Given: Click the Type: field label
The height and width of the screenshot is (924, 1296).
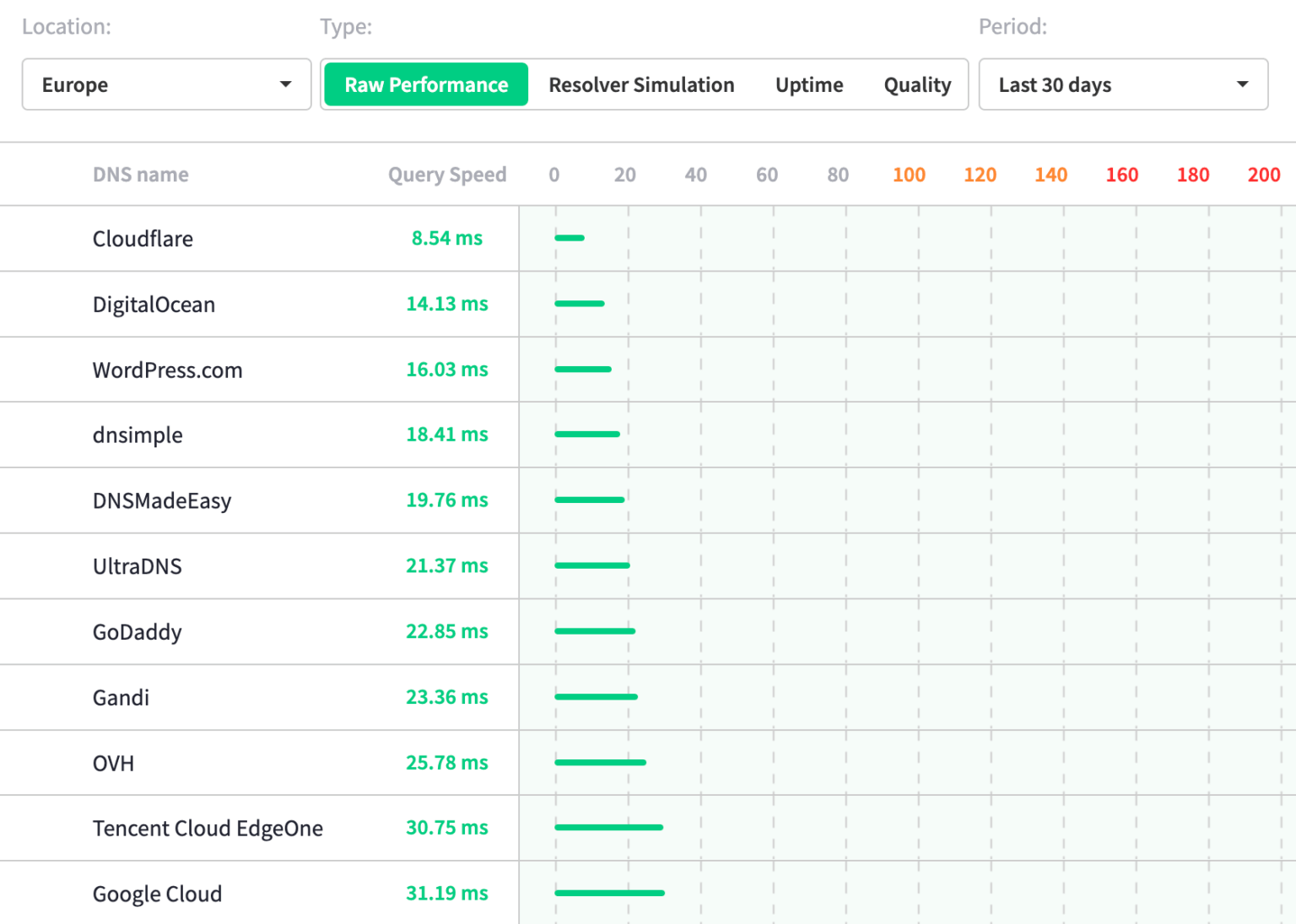Looking at the screenshot, I should point(346,27).
